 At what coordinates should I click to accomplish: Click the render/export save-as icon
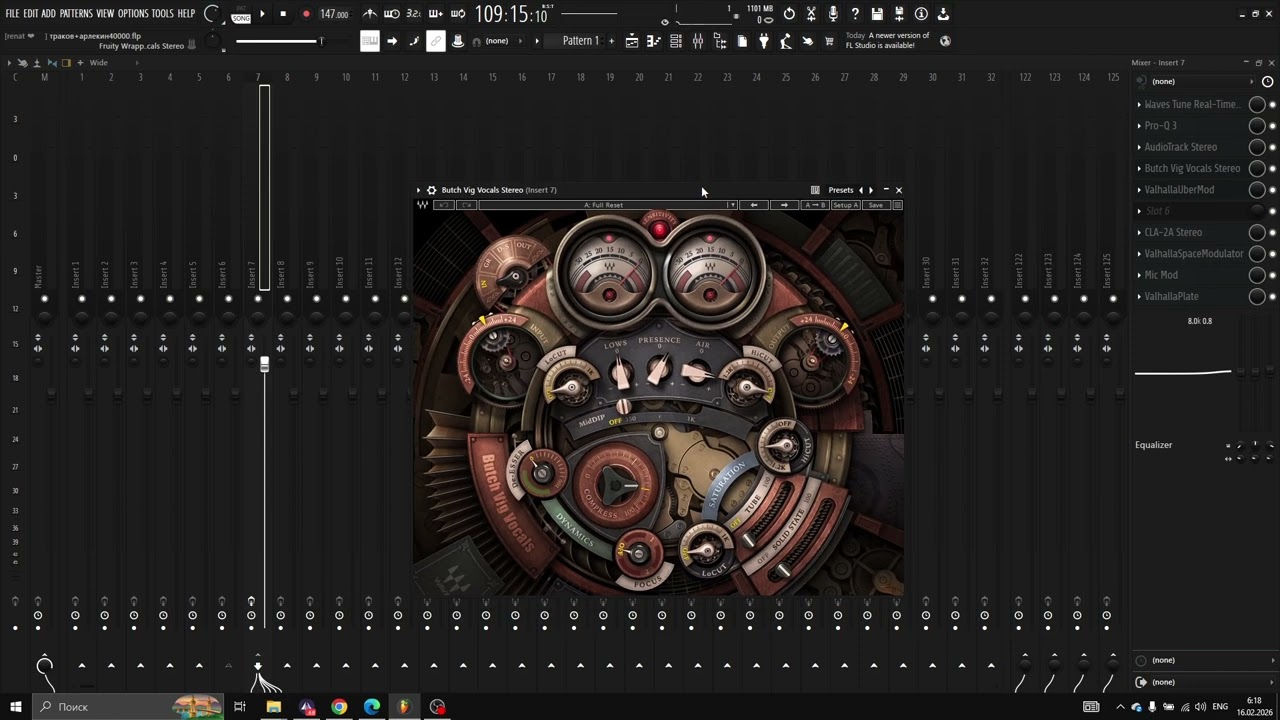click(899, 14)
